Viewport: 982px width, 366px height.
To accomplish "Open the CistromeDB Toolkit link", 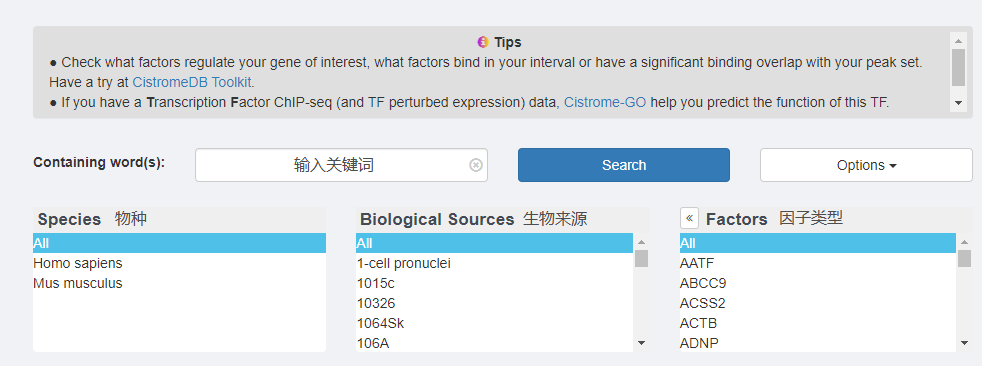I will (192, 82).
